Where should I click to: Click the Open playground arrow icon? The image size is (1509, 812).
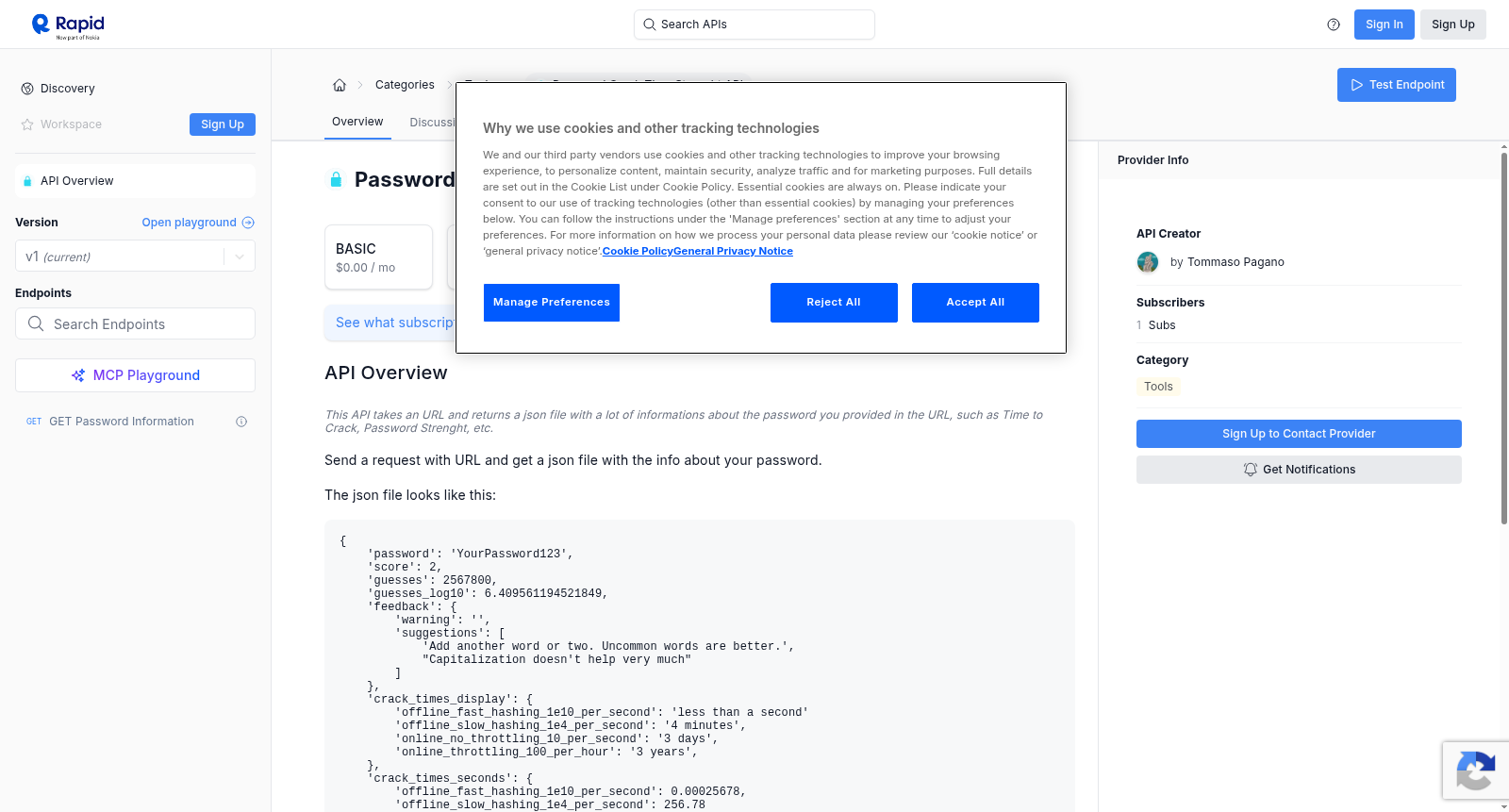click(248, 223)
